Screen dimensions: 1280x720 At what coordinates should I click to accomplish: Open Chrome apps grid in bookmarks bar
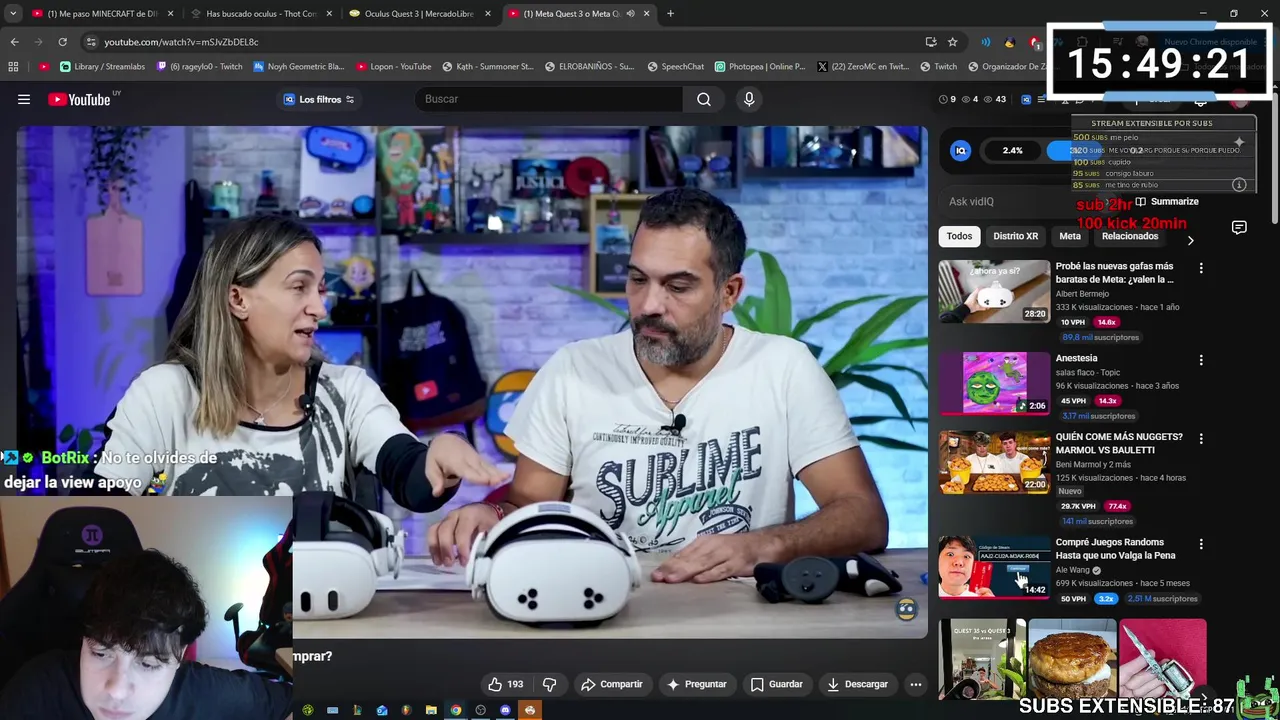click(x=13, y=67)
